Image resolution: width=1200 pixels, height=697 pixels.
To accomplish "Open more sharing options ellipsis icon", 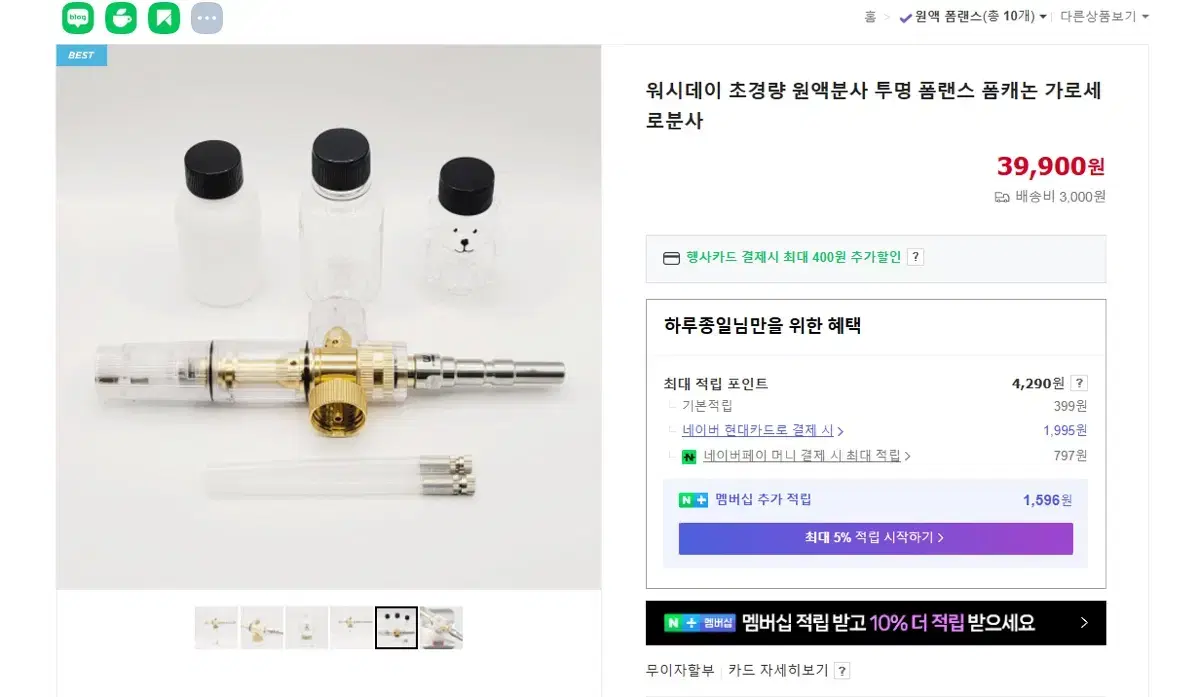I will click(x=207, y=18).
